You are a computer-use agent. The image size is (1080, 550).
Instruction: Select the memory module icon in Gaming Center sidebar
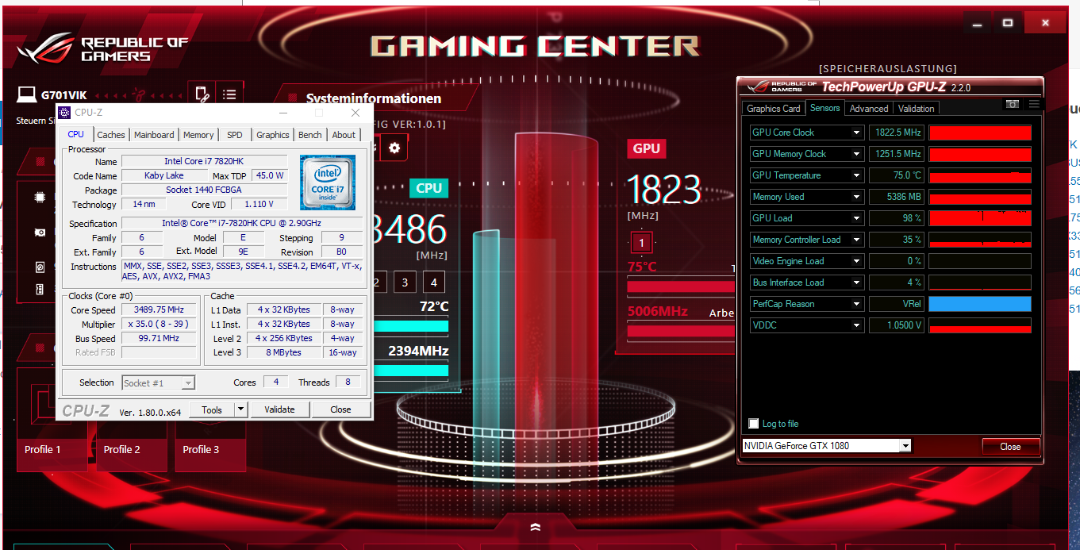40,288
